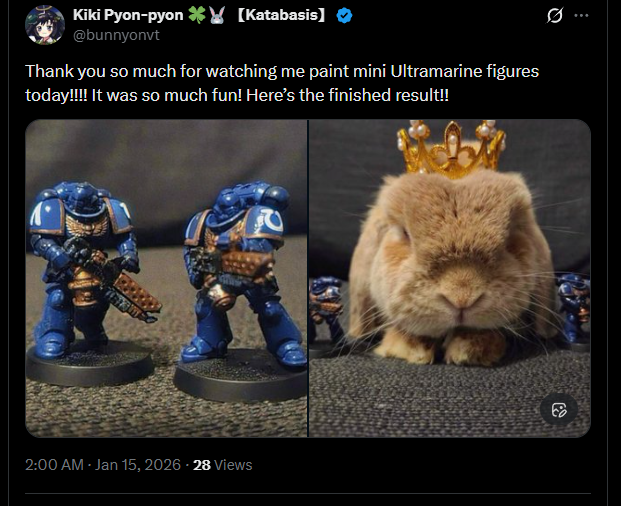Click the 【Katabasis】 tag in the name
The image size is (621, 506).
[282, 15]
